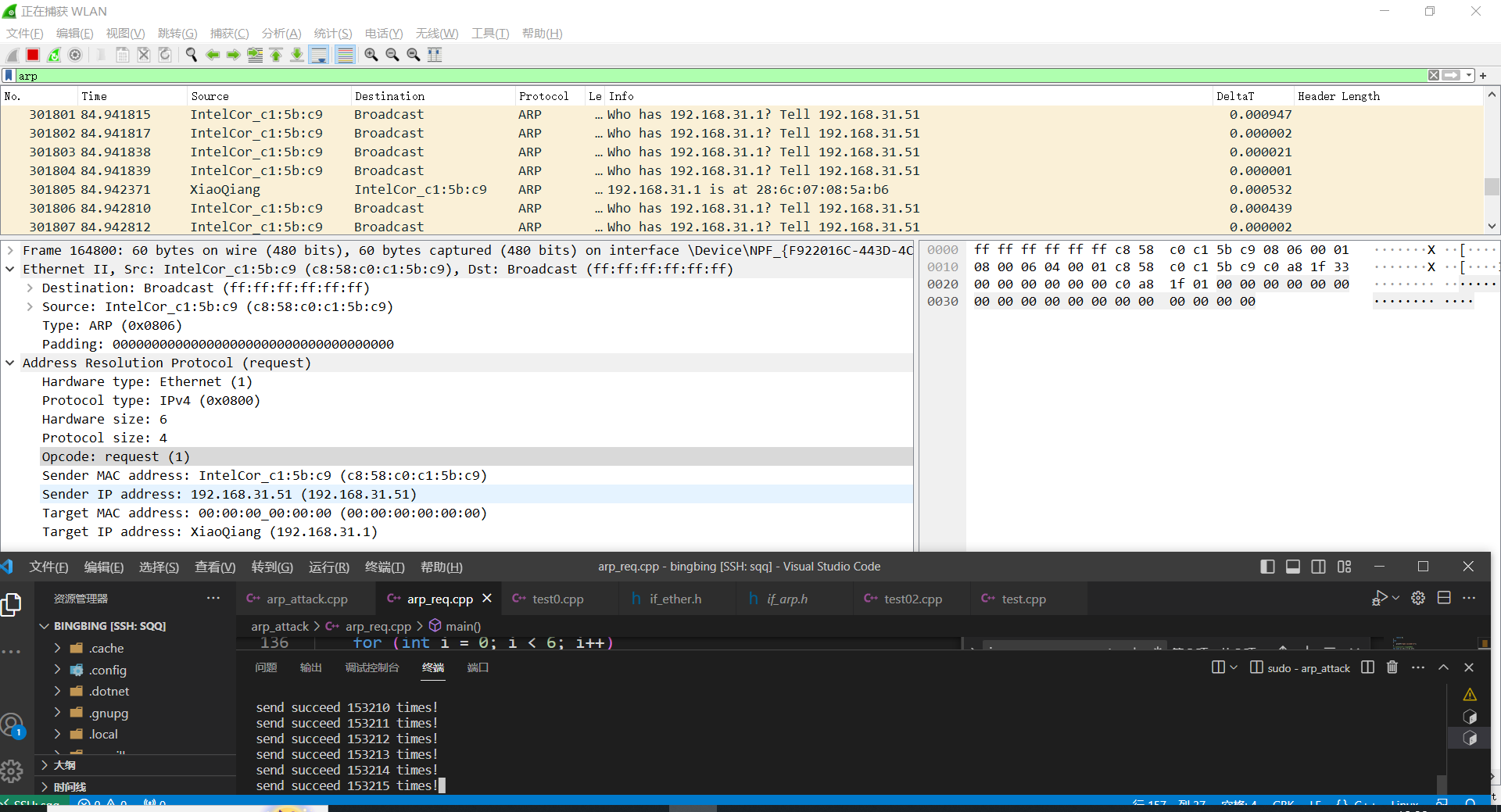Switch to the 调试控制台 panel tab

[x=372, y=667]
